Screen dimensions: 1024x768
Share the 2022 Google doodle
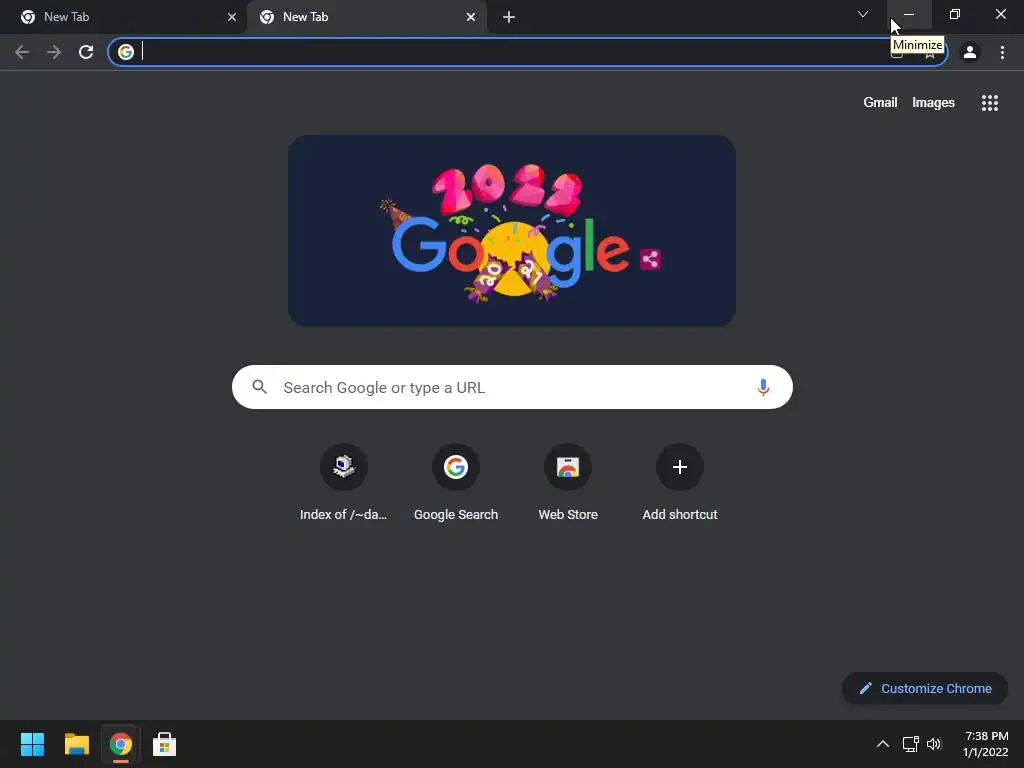pos(650,259)
